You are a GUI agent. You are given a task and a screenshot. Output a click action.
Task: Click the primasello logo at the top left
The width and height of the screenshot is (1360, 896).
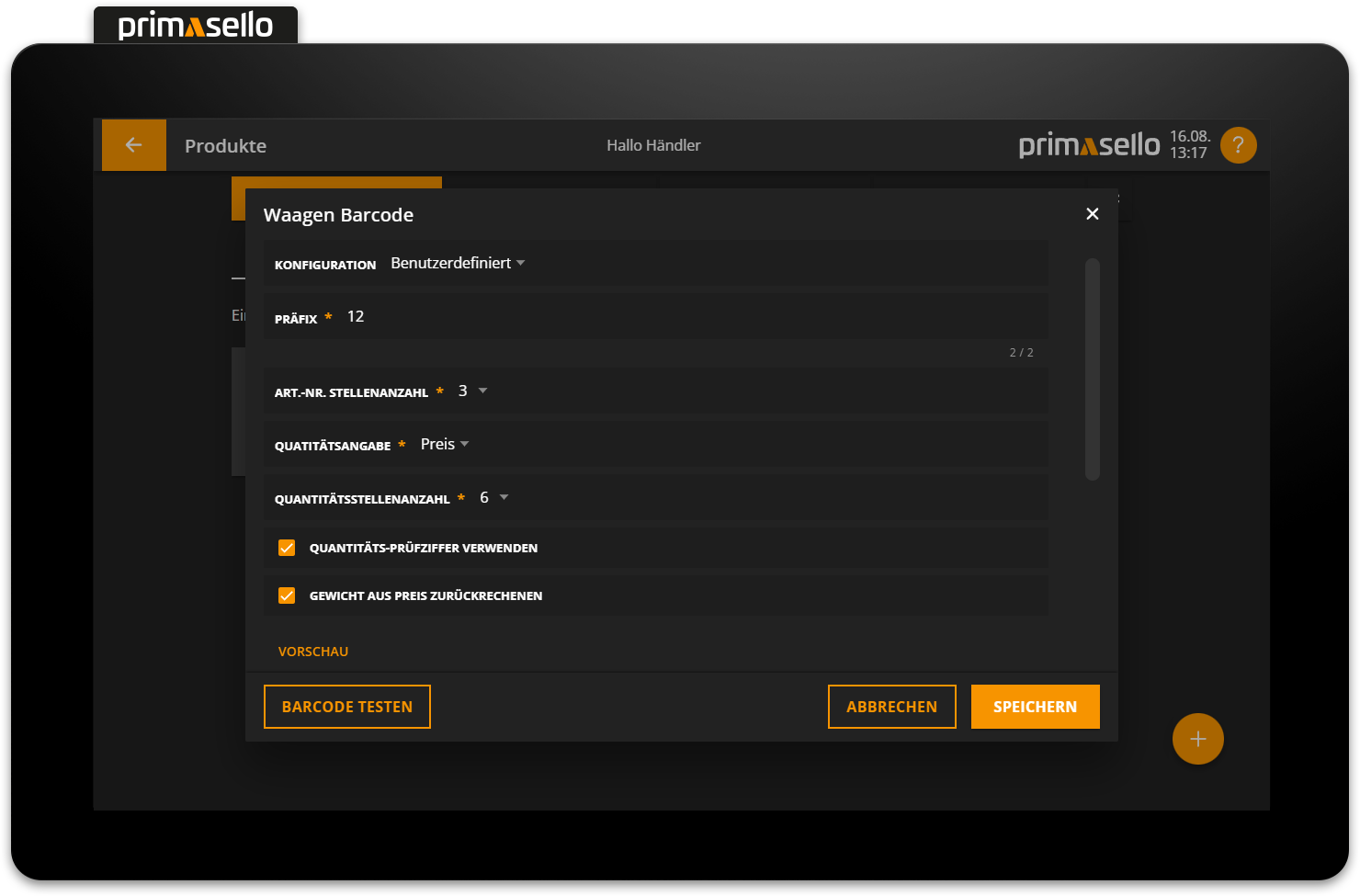click(x=195, y=25)
